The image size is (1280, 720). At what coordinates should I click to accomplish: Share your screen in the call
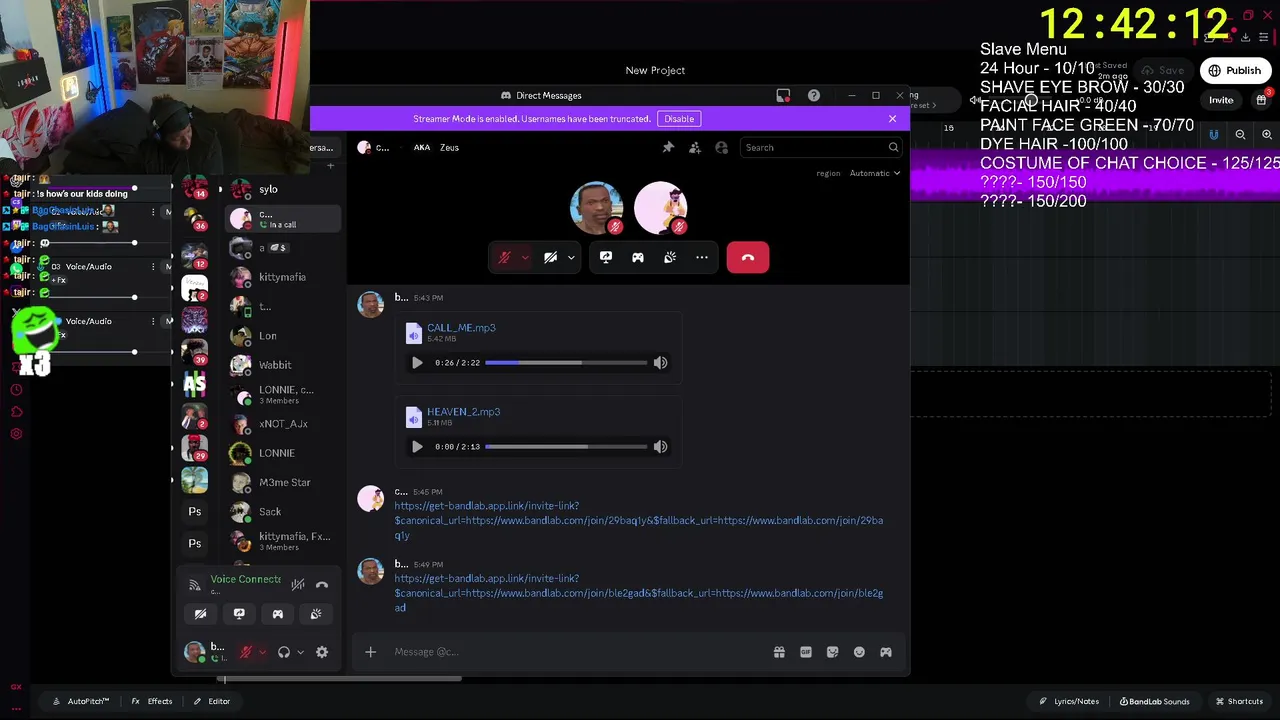click(x=606, y=258)
